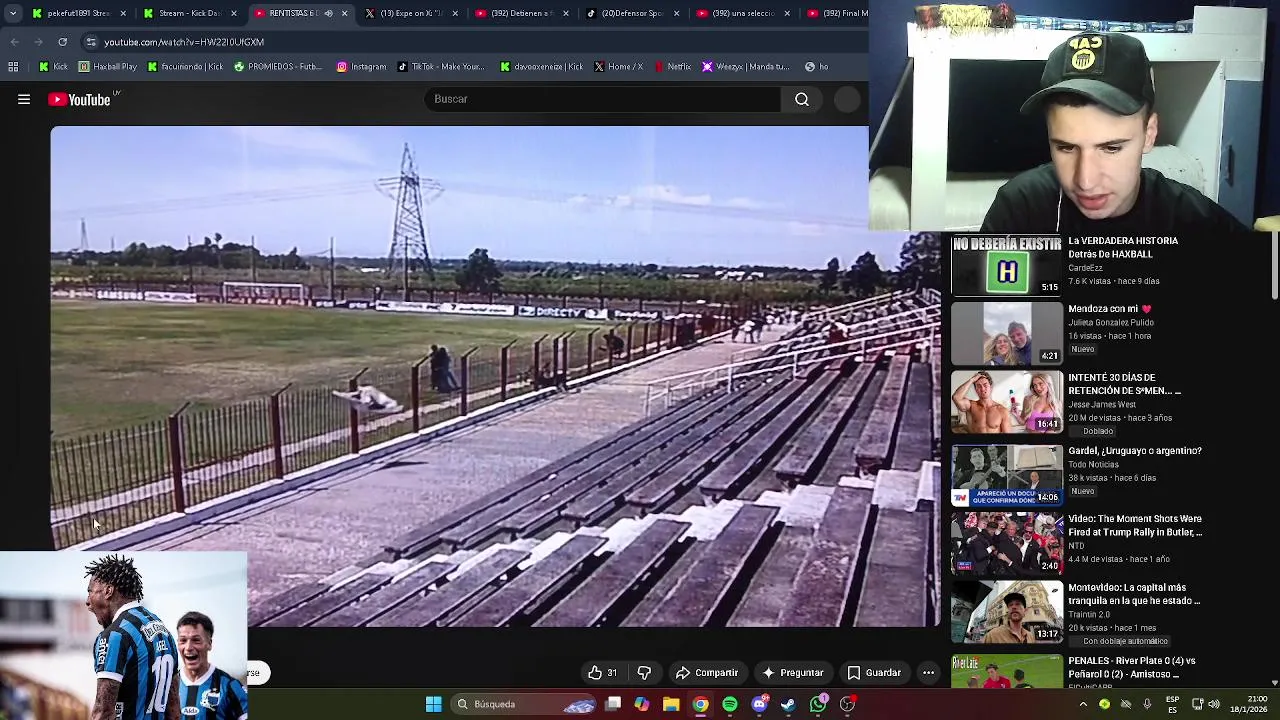Open the Weezyx bookmark
The height and width of the screenshot is (720, 1280).
tap(746, 67)
